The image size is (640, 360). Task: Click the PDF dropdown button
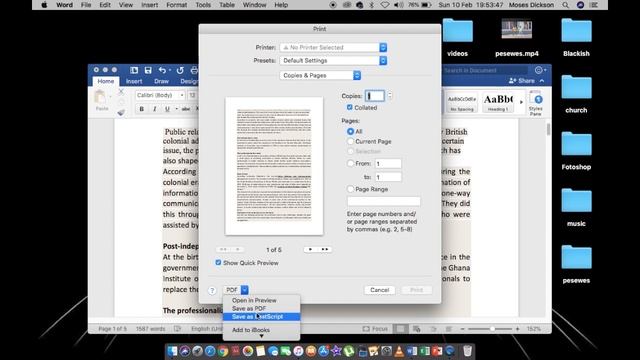coord(236,290)
